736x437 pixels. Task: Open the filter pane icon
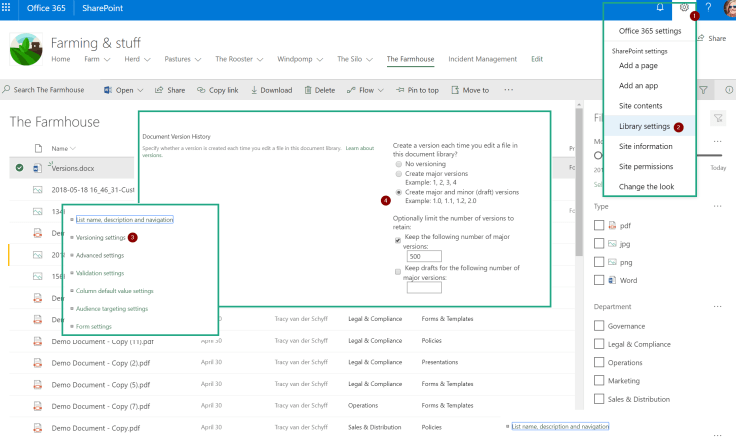(703, 90)
